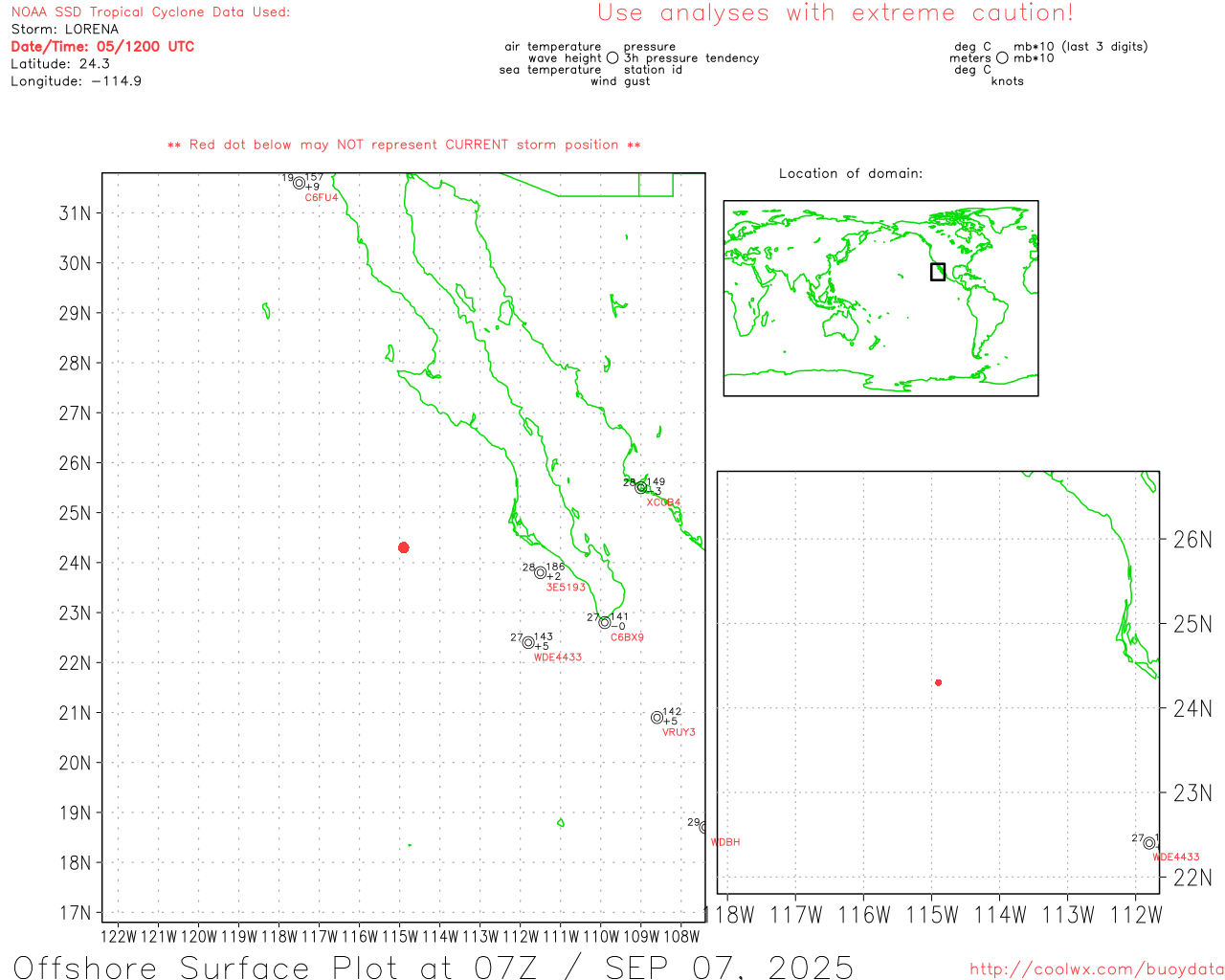Click the legend circle beside 'meters'
This screenshot has width=1225, height=980.
pyautogui.click(x=1002, y=57)
